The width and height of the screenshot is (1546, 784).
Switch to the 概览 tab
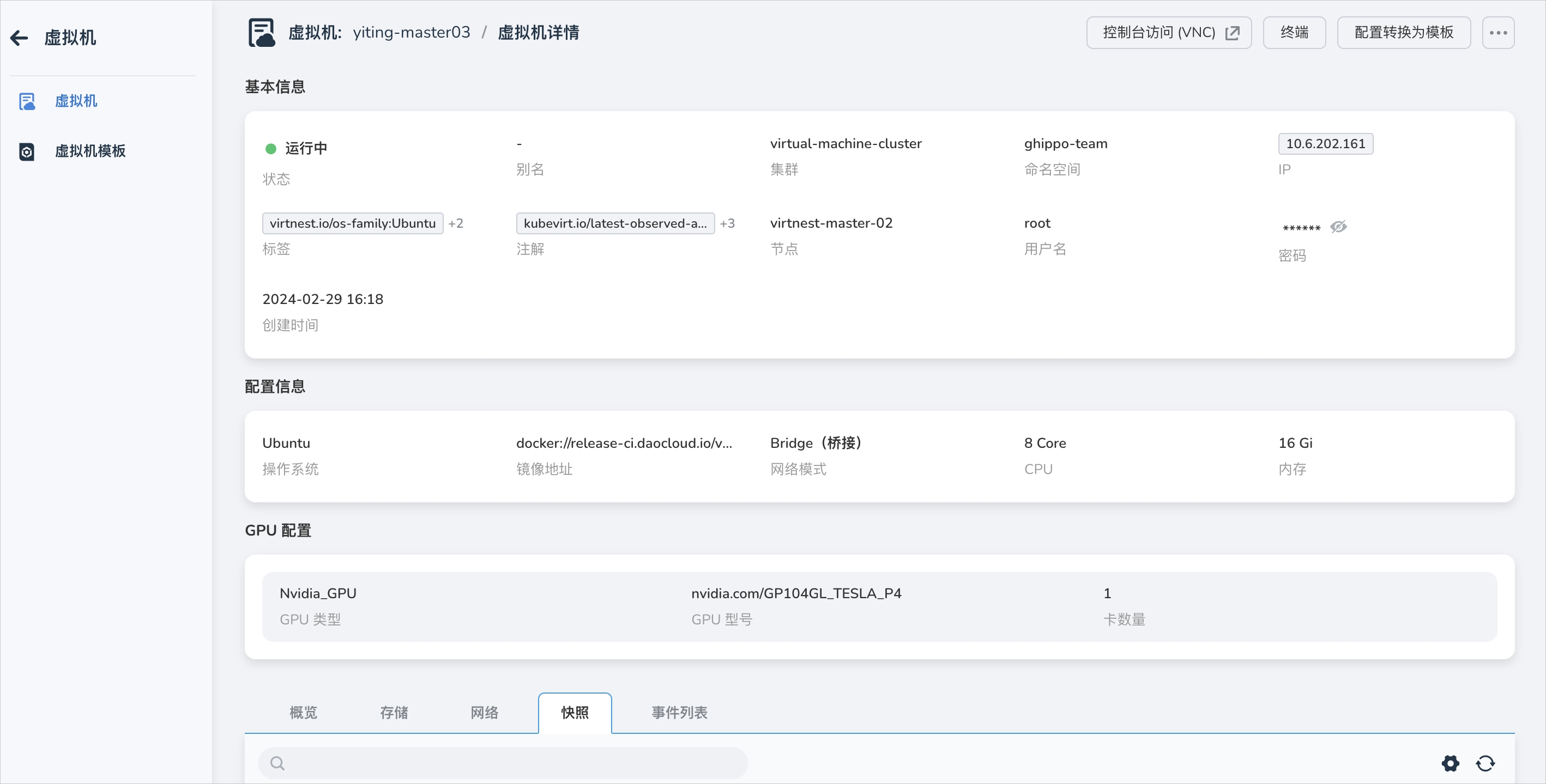click(x=303, y=713)
